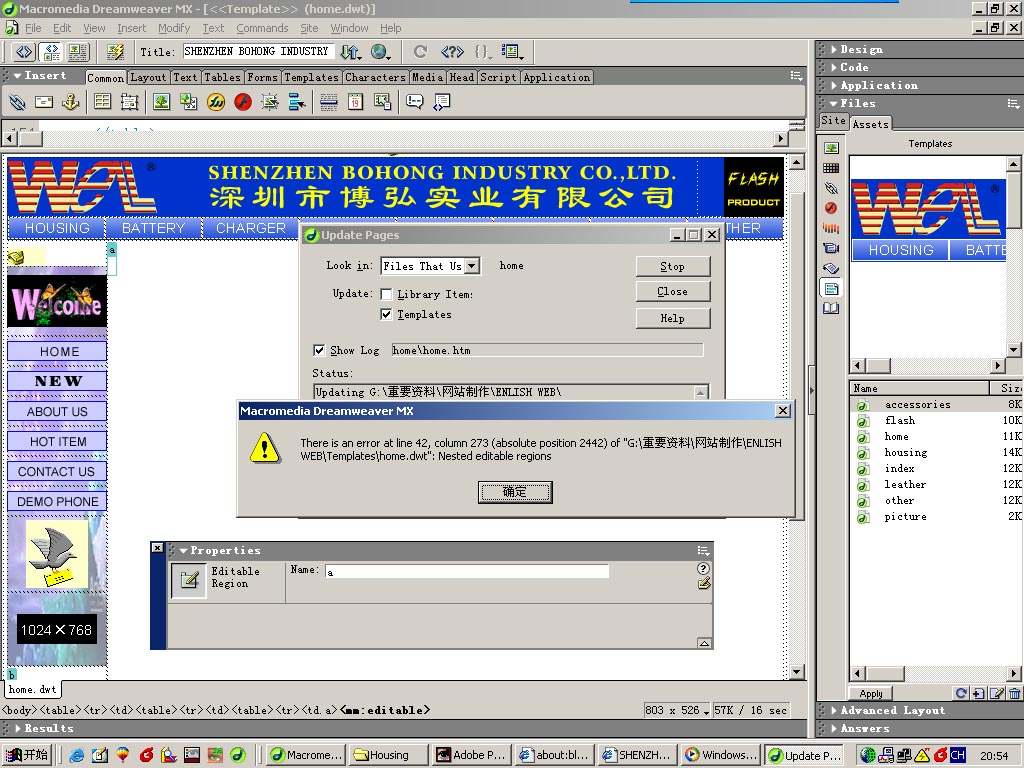Expand the Advanced Layout panel
Screen dimensions: 1024x768
[x=892, y=710]
